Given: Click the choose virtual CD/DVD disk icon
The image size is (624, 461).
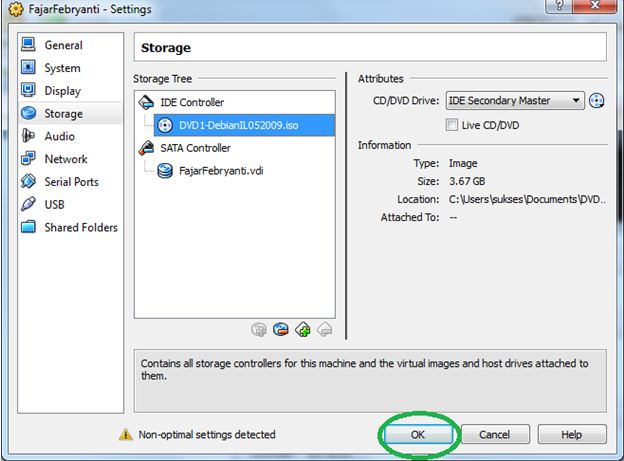Looking at the screenshot, I should pos(597,101).
